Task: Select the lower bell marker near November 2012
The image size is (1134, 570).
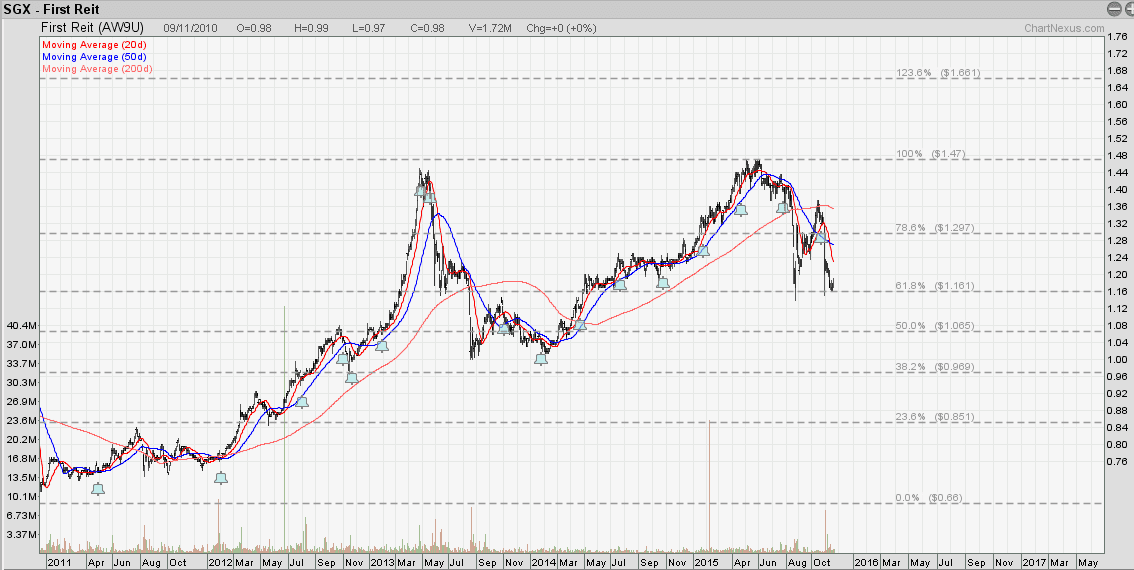Action: pyautogui.click(x=351, y=377)
